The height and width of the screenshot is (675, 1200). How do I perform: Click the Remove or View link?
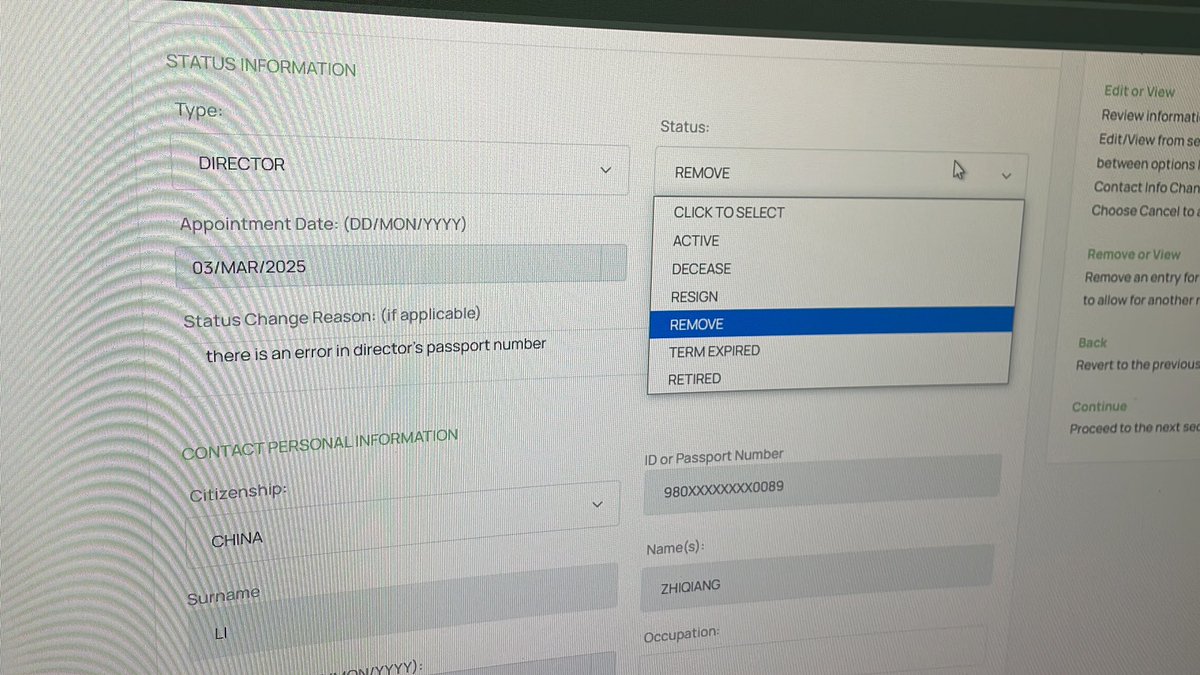point(1133,255)
